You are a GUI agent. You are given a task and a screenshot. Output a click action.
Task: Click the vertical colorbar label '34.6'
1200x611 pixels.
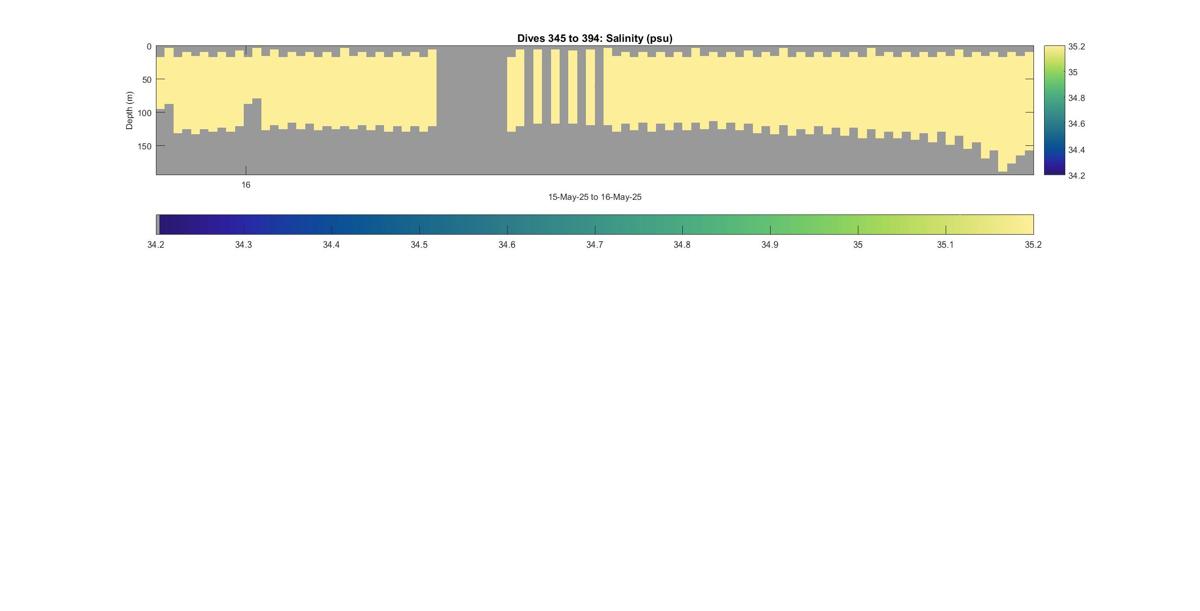[x=1076, y=124]
